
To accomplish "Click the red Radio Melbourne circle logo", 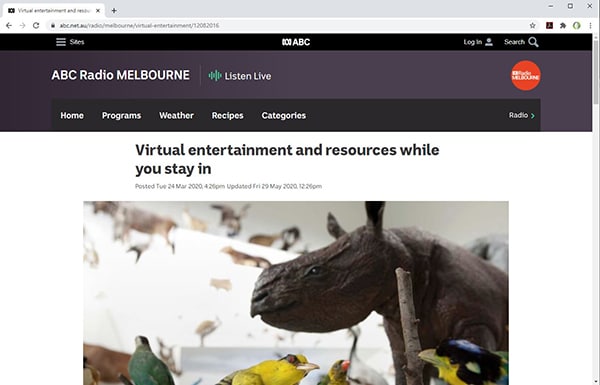I will coord(526,75).
